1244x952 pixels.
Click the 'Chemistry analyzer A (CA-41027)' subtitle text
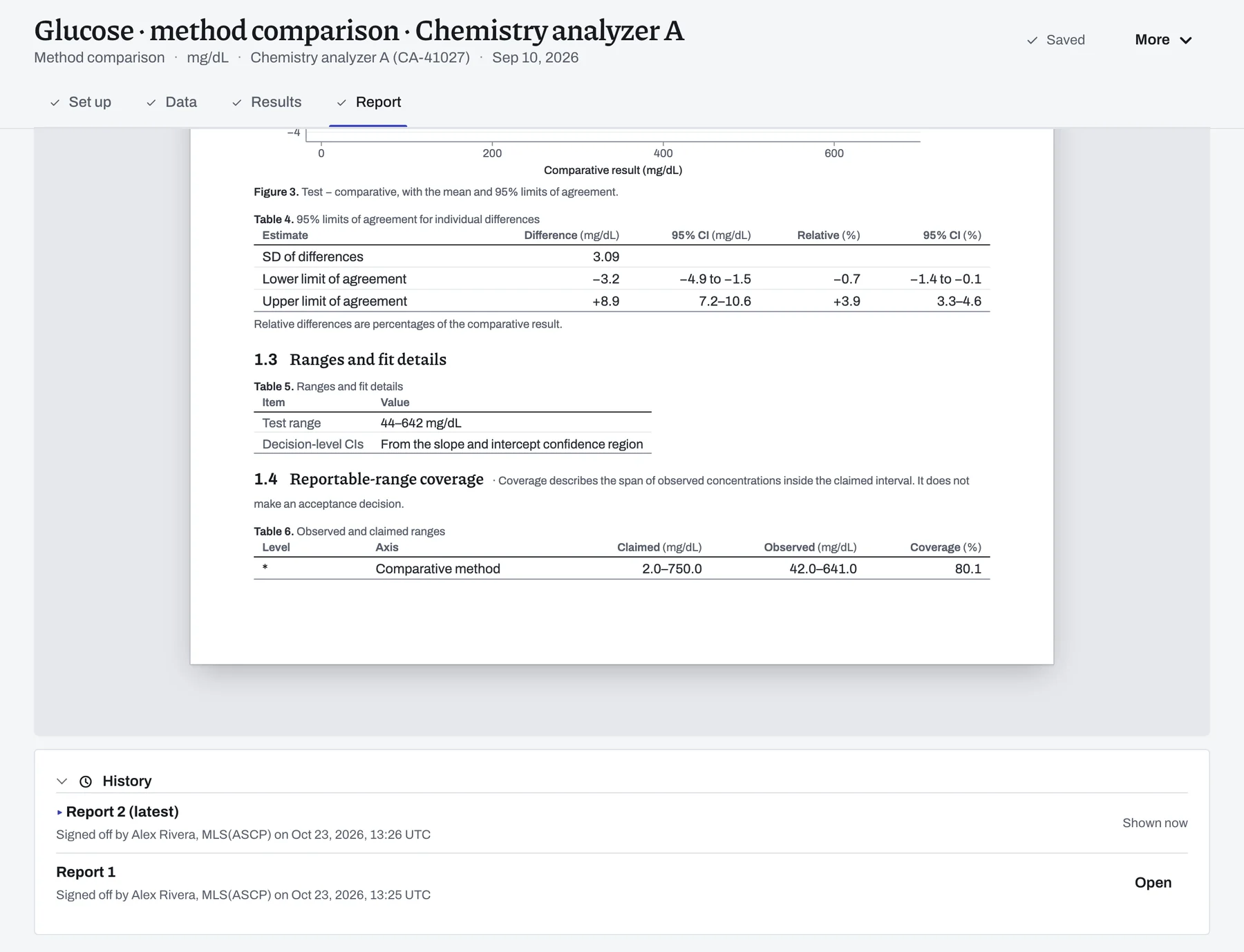coord(360,57)
